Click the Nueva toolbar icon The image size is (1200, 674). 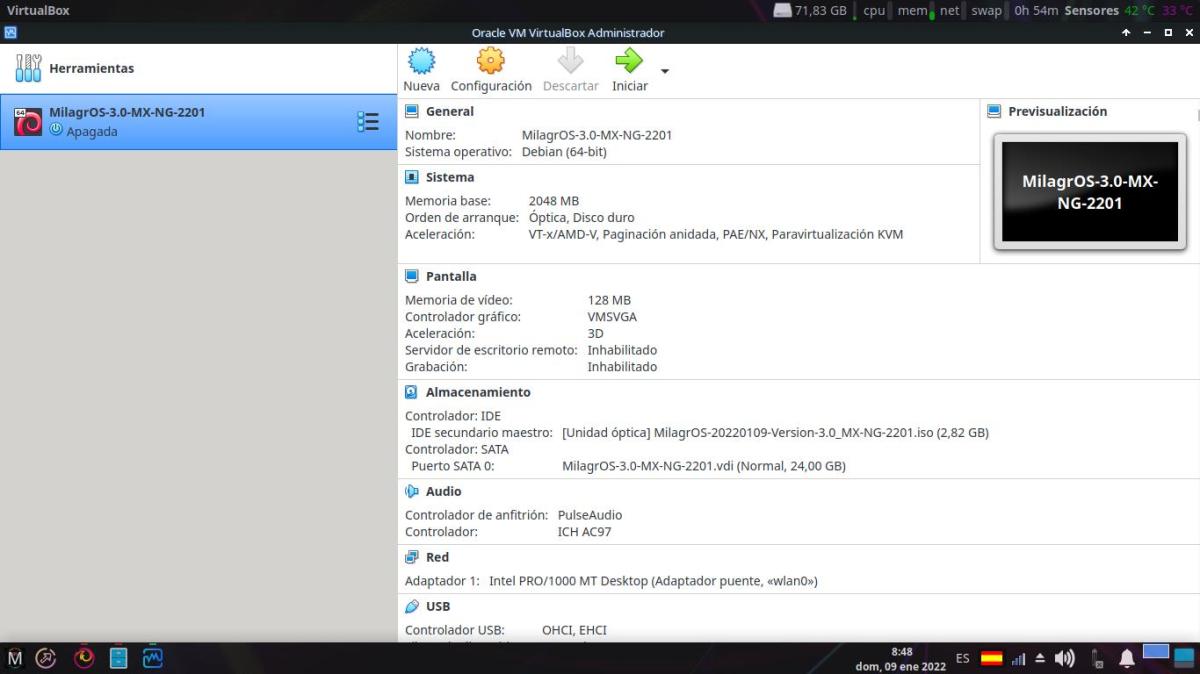(x=421, y=62)
